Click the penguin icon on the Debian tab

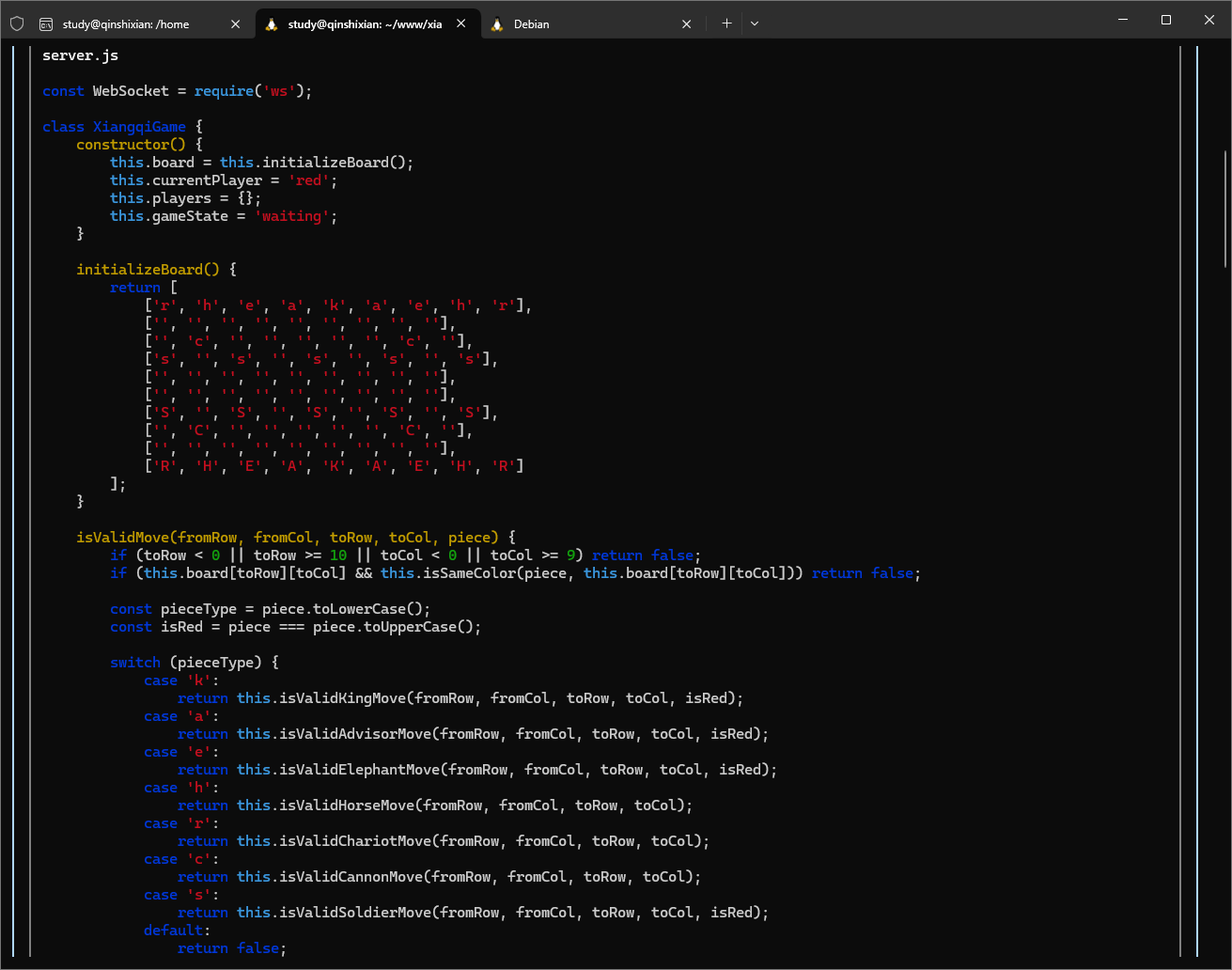point(497,24)
